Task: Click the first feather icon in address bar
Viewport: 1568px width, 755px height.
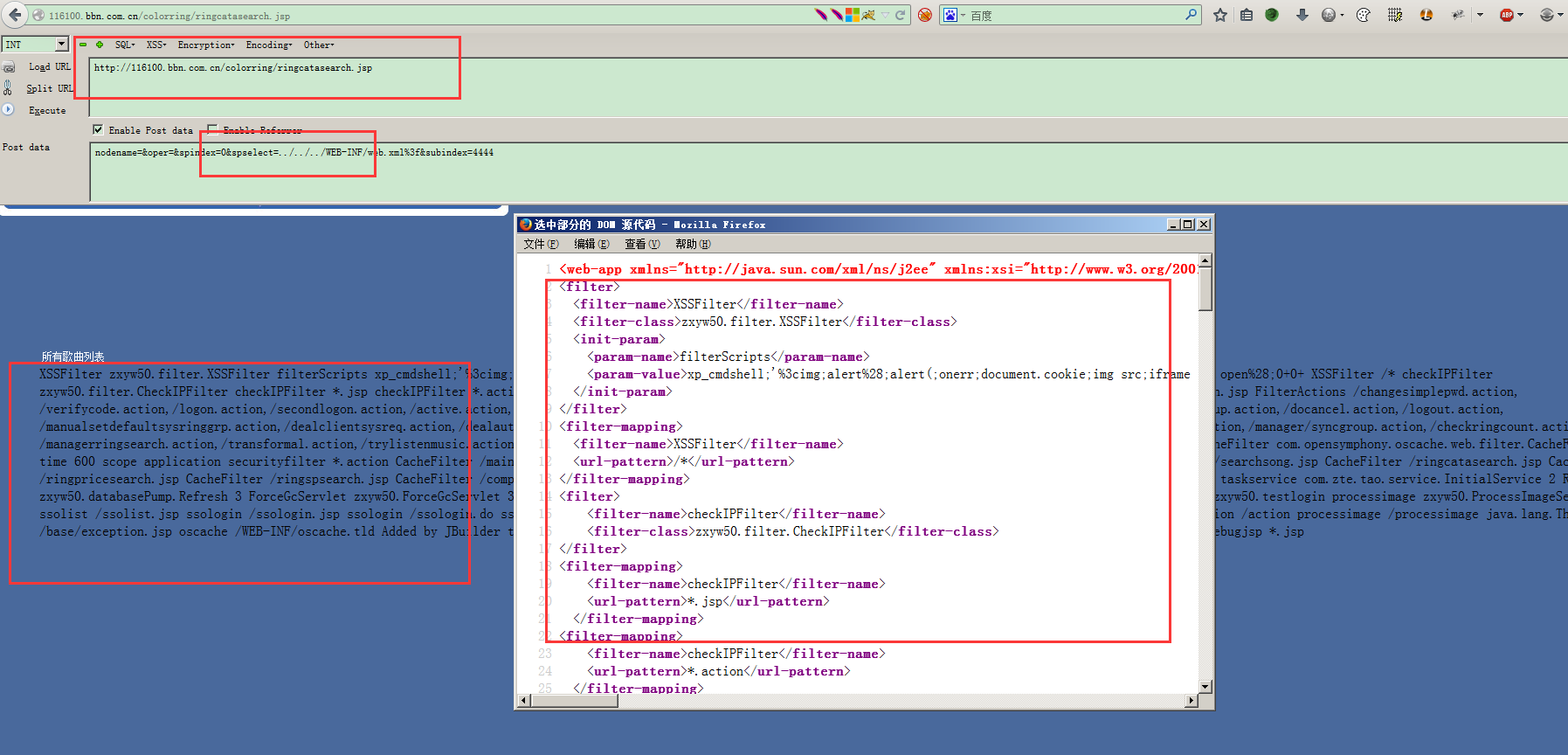Action: [x=821, y=15]
